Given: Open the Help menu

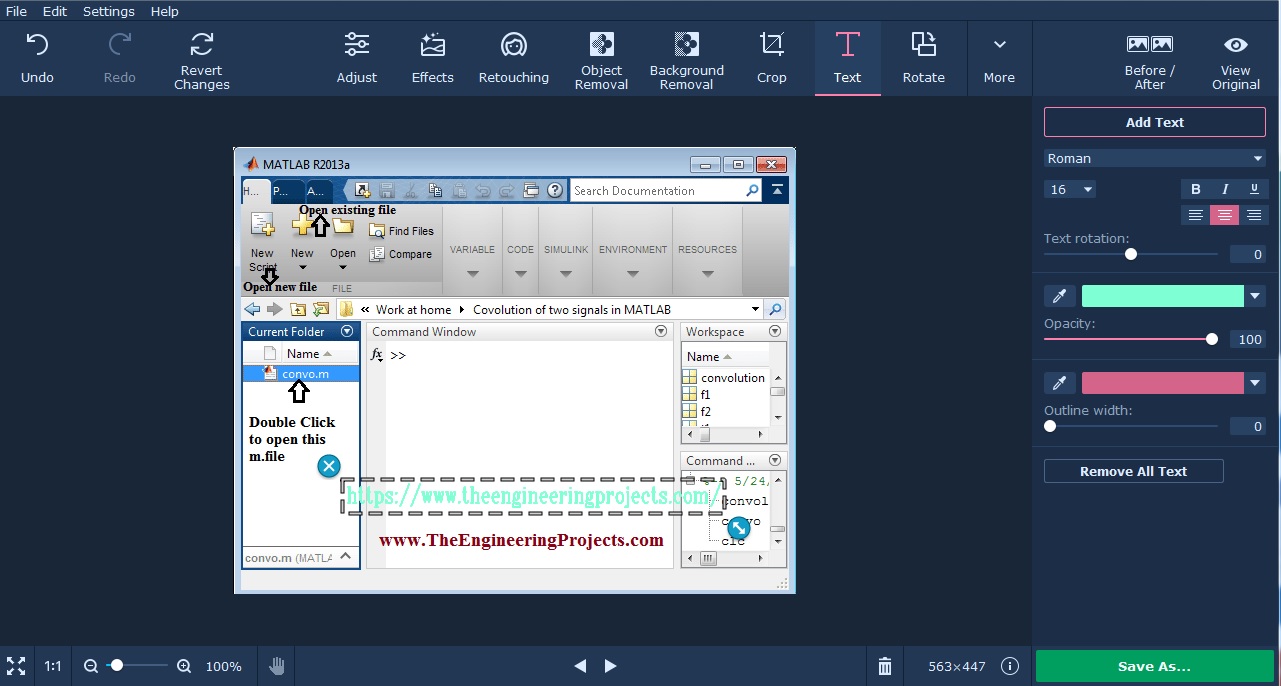Looking at the screenshot, I should 165,11.
